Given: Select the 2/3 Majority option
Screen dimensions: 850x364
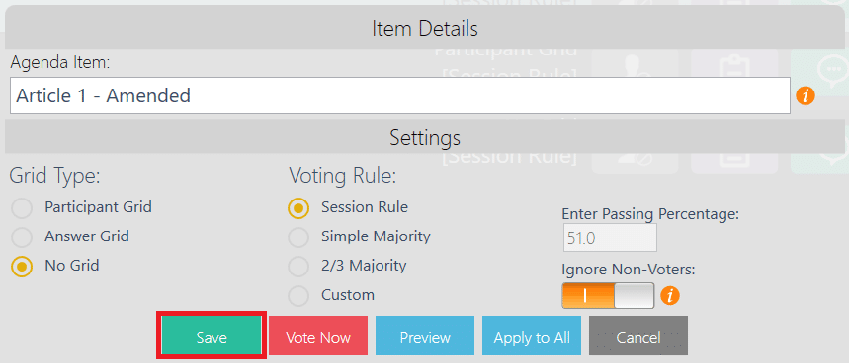Looking at the screenshot, I should 299,266.
